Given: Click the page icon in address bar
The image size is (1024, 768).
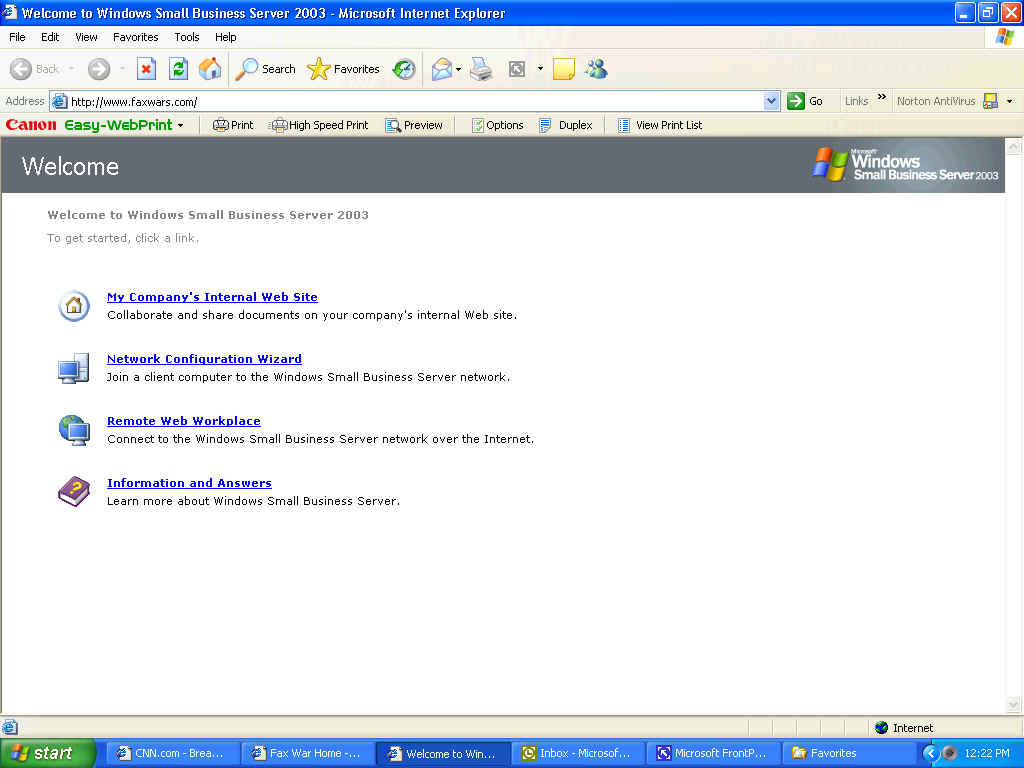Looking at the screenshot, I should pyautogui.click(x=59, y=101).
